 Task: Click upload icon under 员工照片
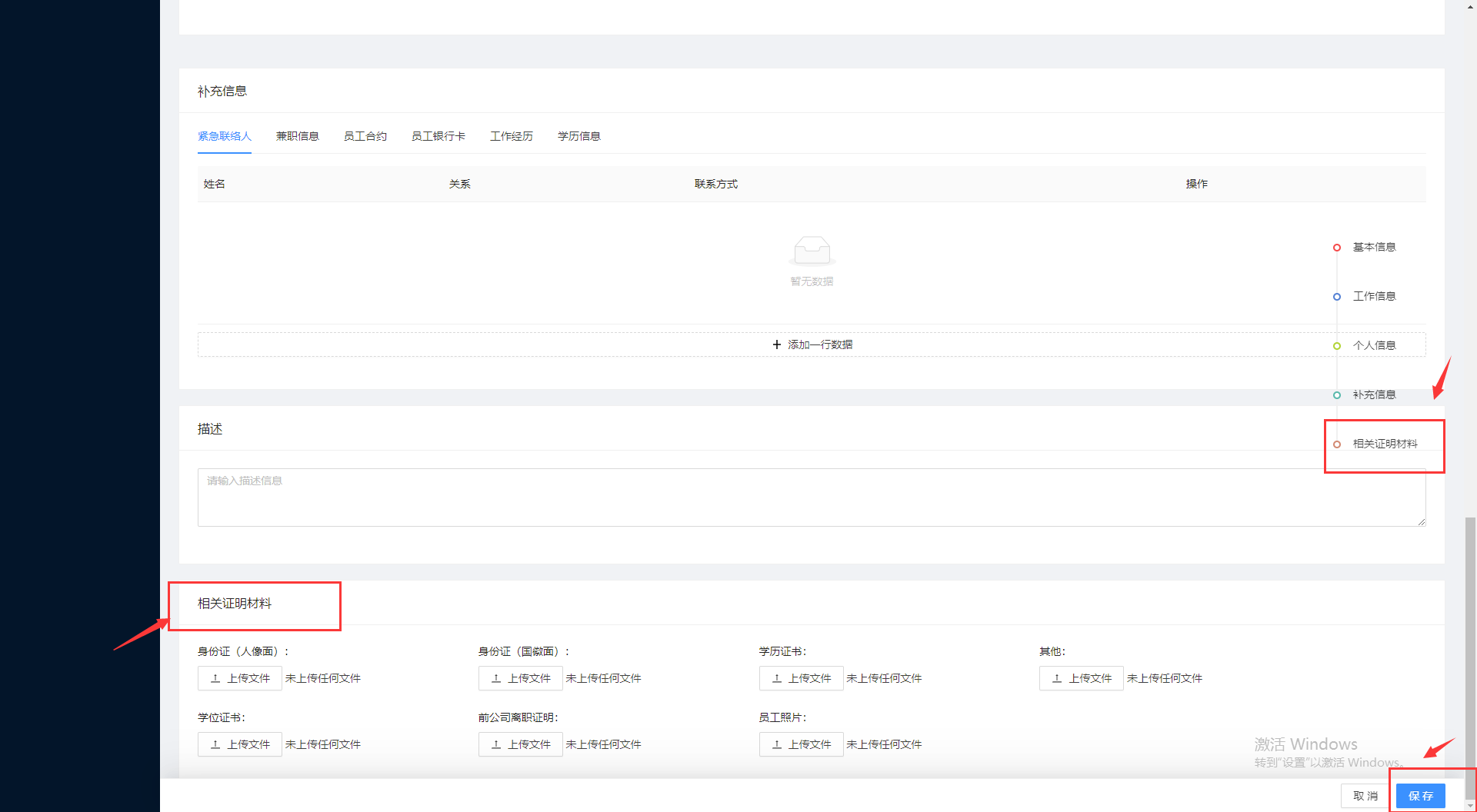point(777,744)
